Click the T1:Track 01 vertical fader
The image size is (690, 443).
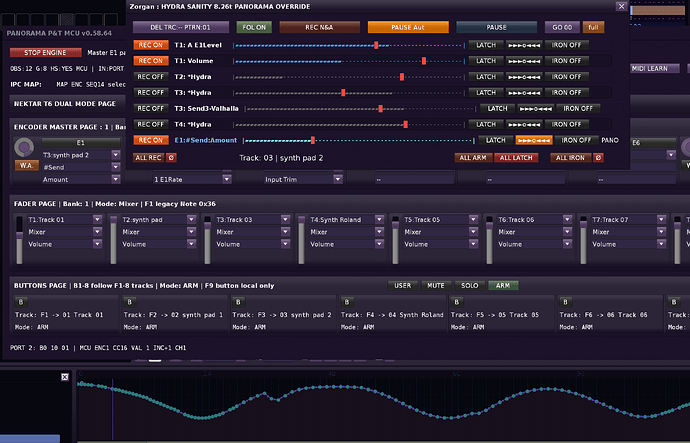tap(19, 240)
